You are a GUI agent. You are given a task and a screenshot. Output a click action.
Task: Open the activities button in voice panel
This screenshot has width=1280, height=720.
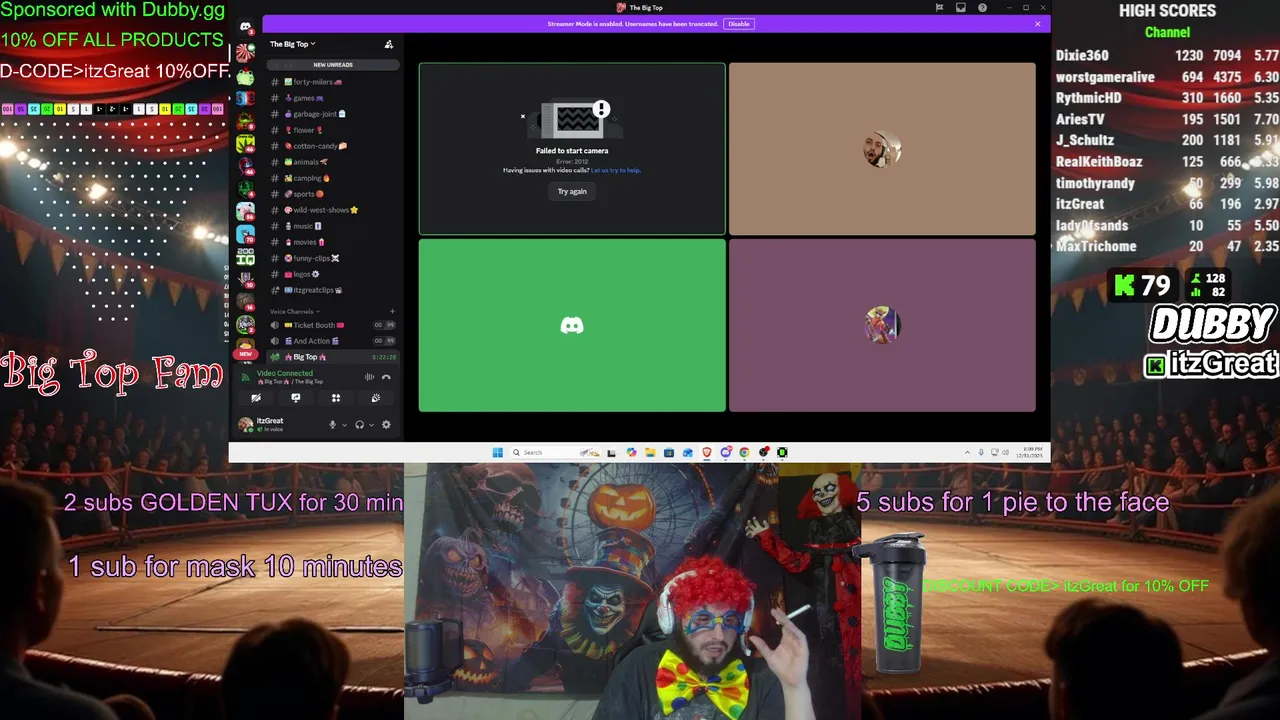click(x=336, y=398)
